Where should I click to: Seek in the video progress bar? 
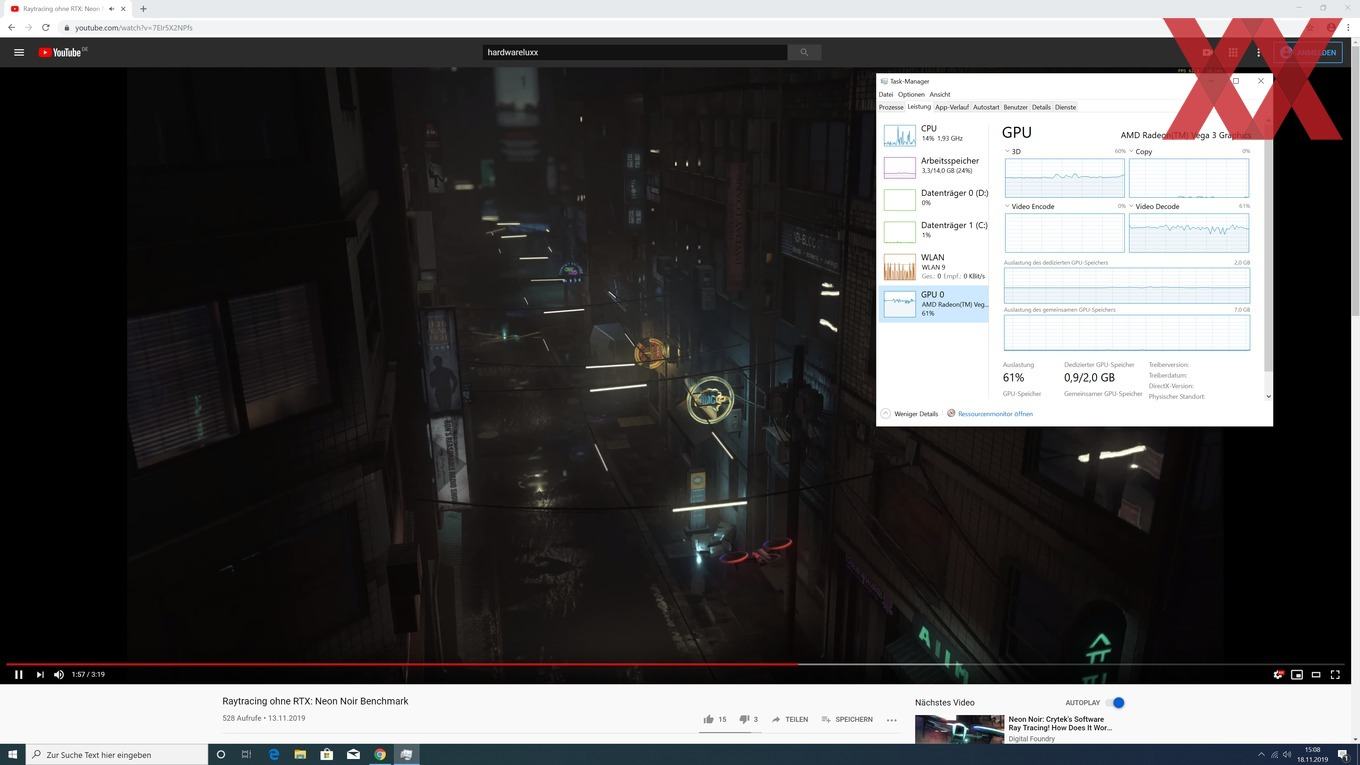tap(676, 663)
